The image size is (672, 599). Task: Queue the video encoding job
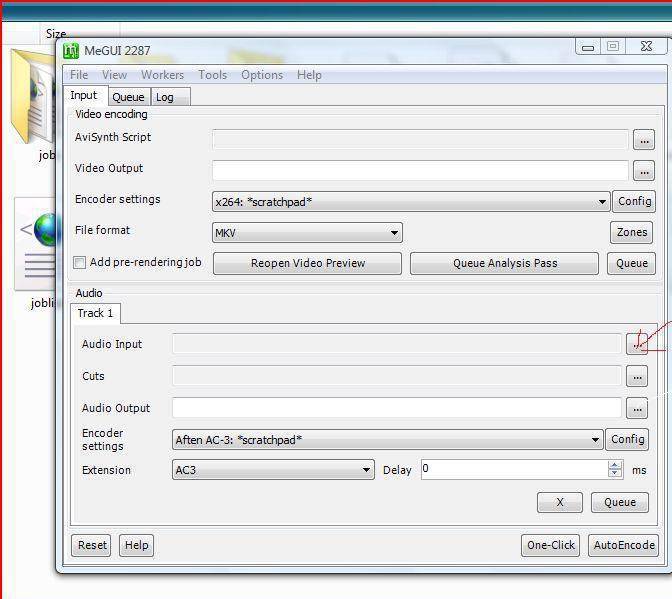[631, 263]
